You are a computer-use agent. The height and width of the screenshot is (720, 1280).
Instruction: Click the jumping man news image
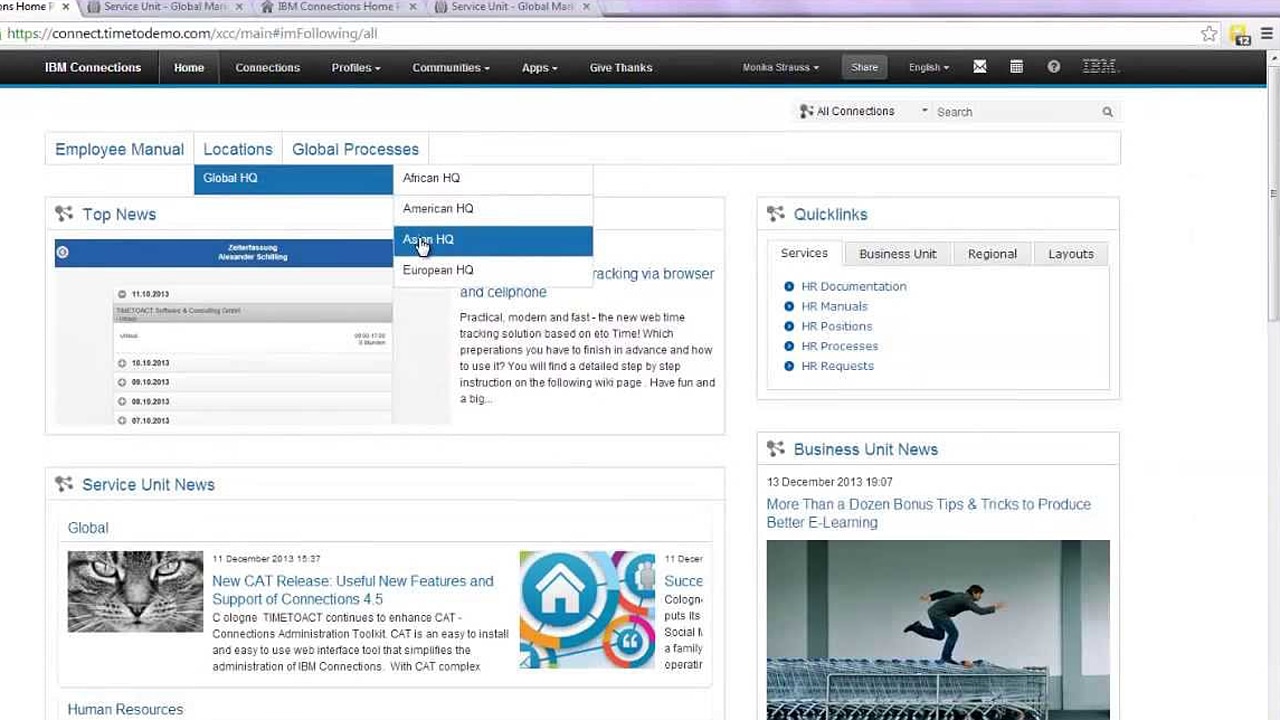938,630
